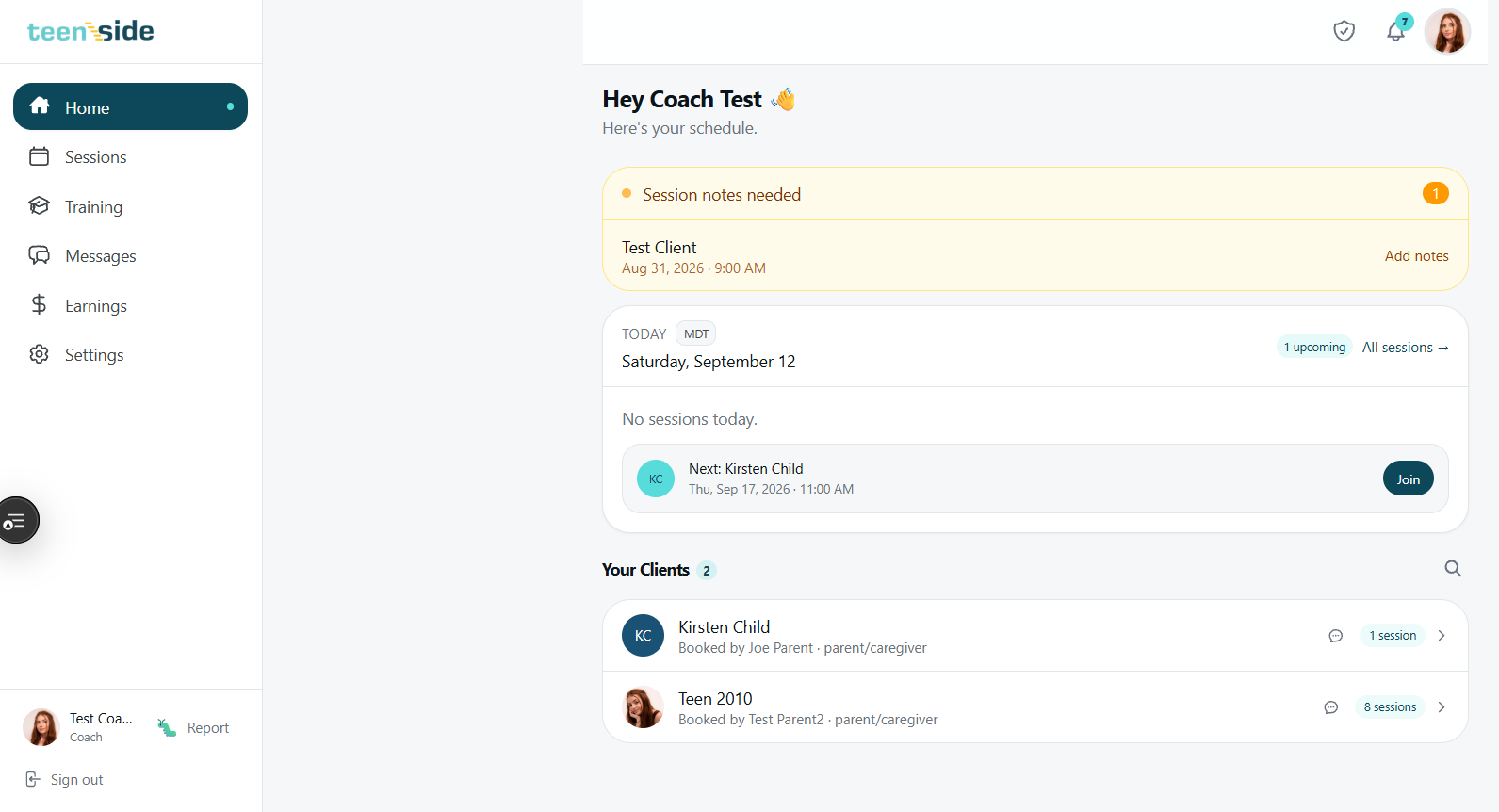1499x812 pixels.
Task: Click the 8 sessions badge
Action: (x=1390, y=707)
